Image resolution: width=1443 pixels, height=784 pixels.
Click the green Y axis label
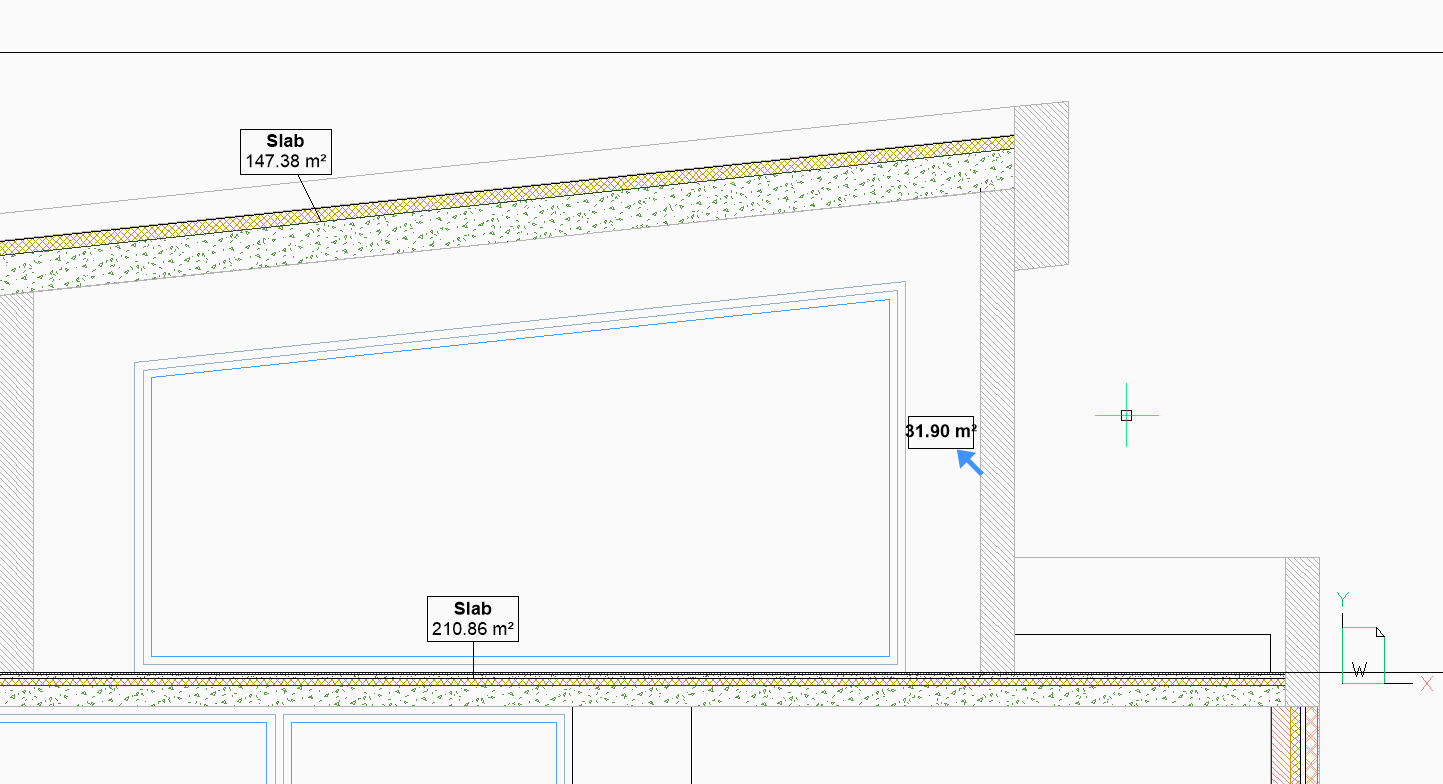click(x=1344, y=599)
